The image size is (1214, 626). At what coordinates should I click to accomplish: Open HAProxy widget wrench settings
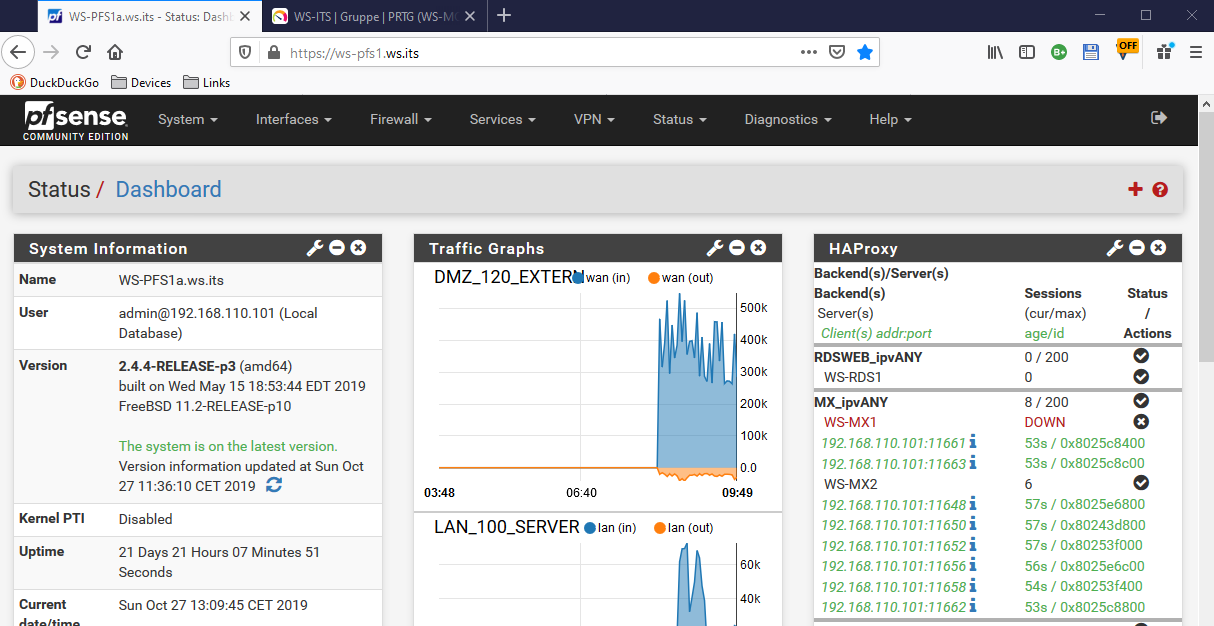pos(1115,248)
